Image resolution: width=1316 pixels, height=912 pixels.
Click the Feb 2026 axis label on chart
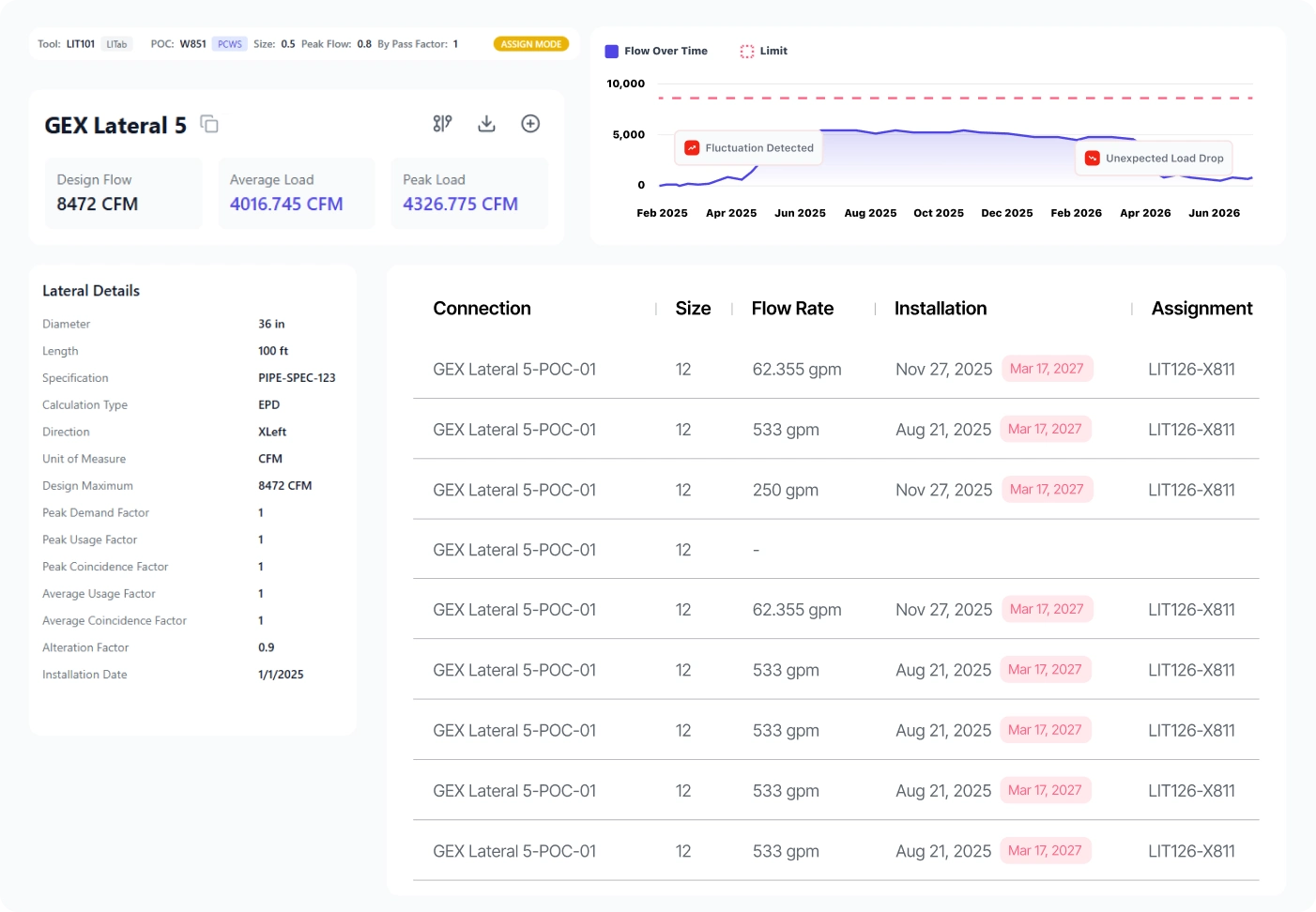1076,213
